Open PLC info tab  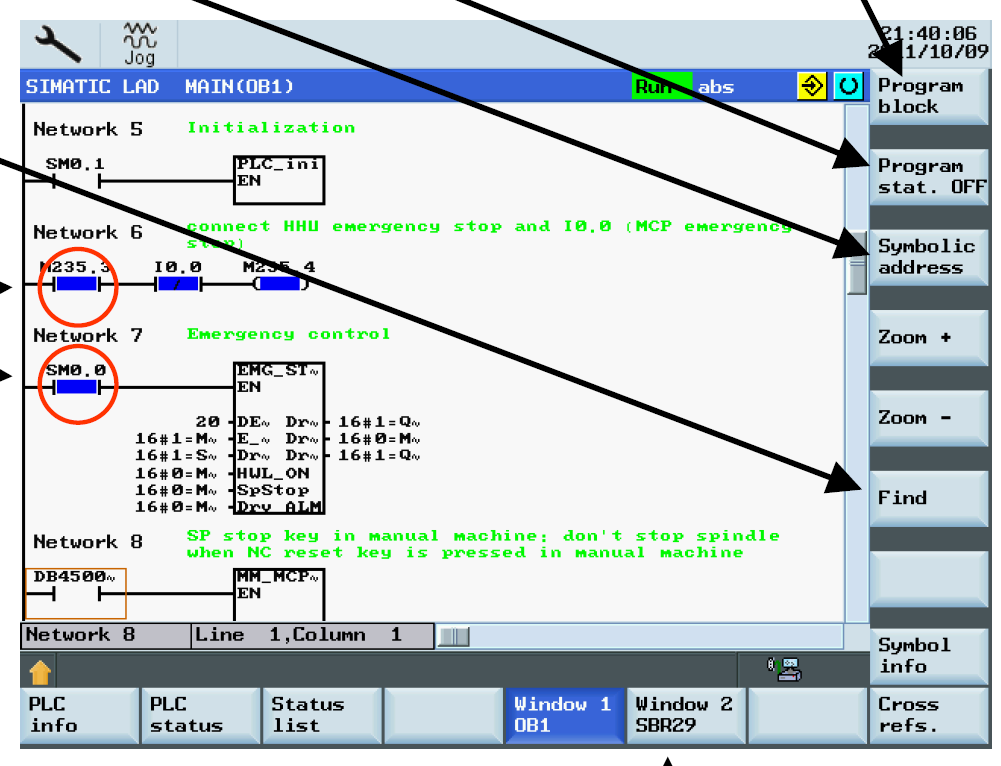coord(80,716)
